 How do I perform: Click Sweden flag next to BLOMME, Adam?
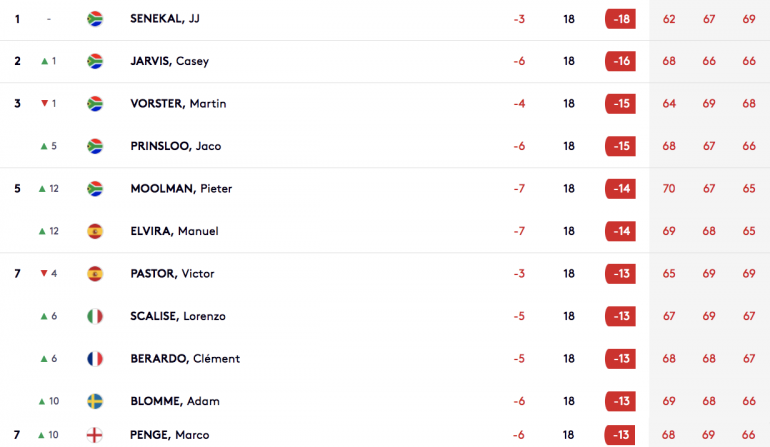pyautogui.click(x=95, y=401)
